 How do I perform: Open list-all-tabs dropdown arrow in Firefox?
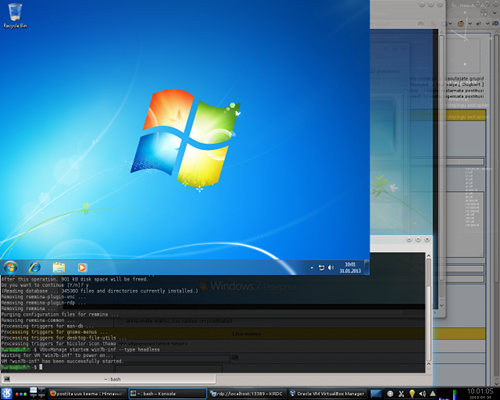pos(494,13)
